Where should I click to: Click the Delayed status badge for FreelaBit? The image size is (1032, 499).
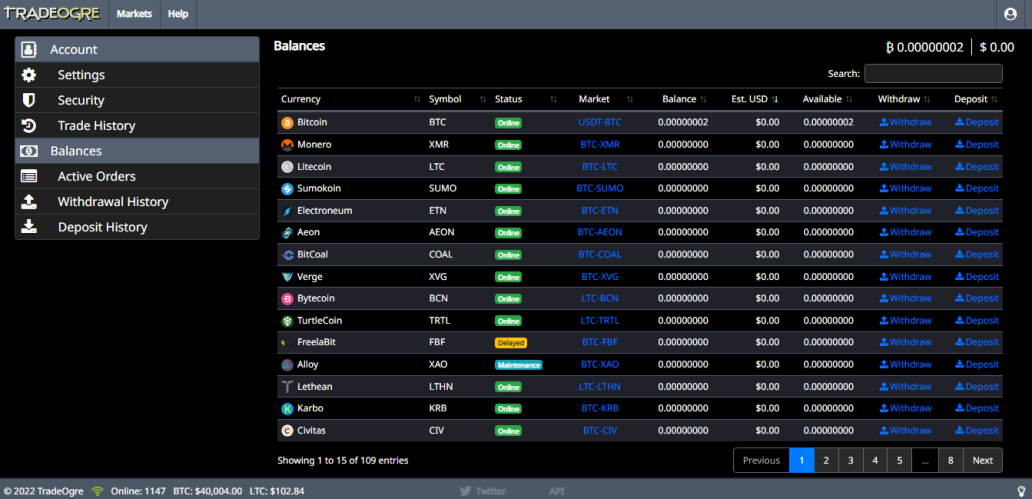click(x=511, y=343)
